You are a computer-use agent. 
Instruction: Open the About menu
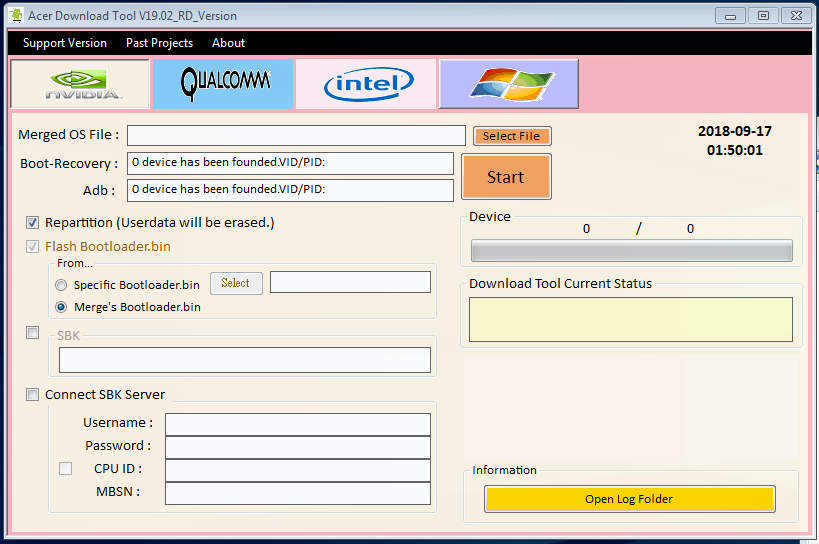pyautogui.click(x=228, y=43)
